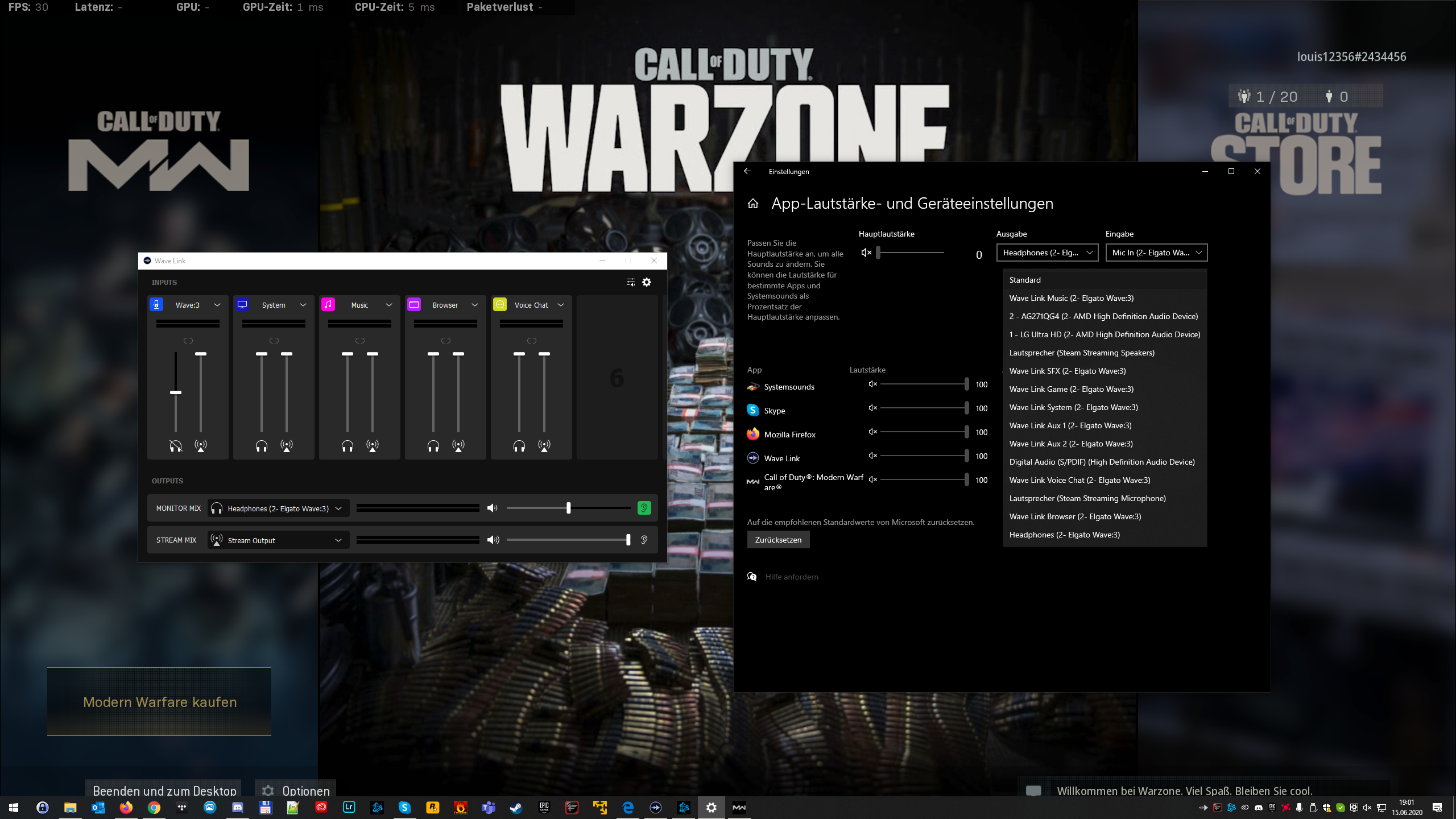Click the Music channel note icon

click(328, 305)
